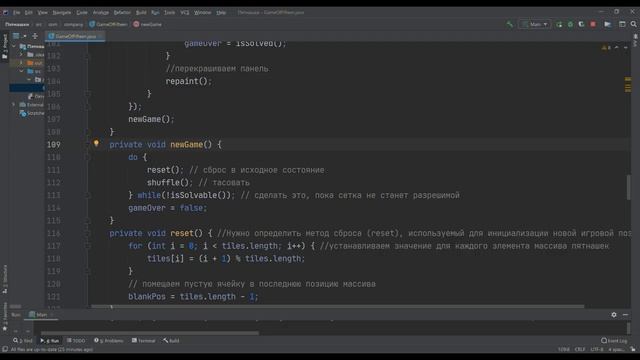Open the Terminal tool window button

point(143,340)
